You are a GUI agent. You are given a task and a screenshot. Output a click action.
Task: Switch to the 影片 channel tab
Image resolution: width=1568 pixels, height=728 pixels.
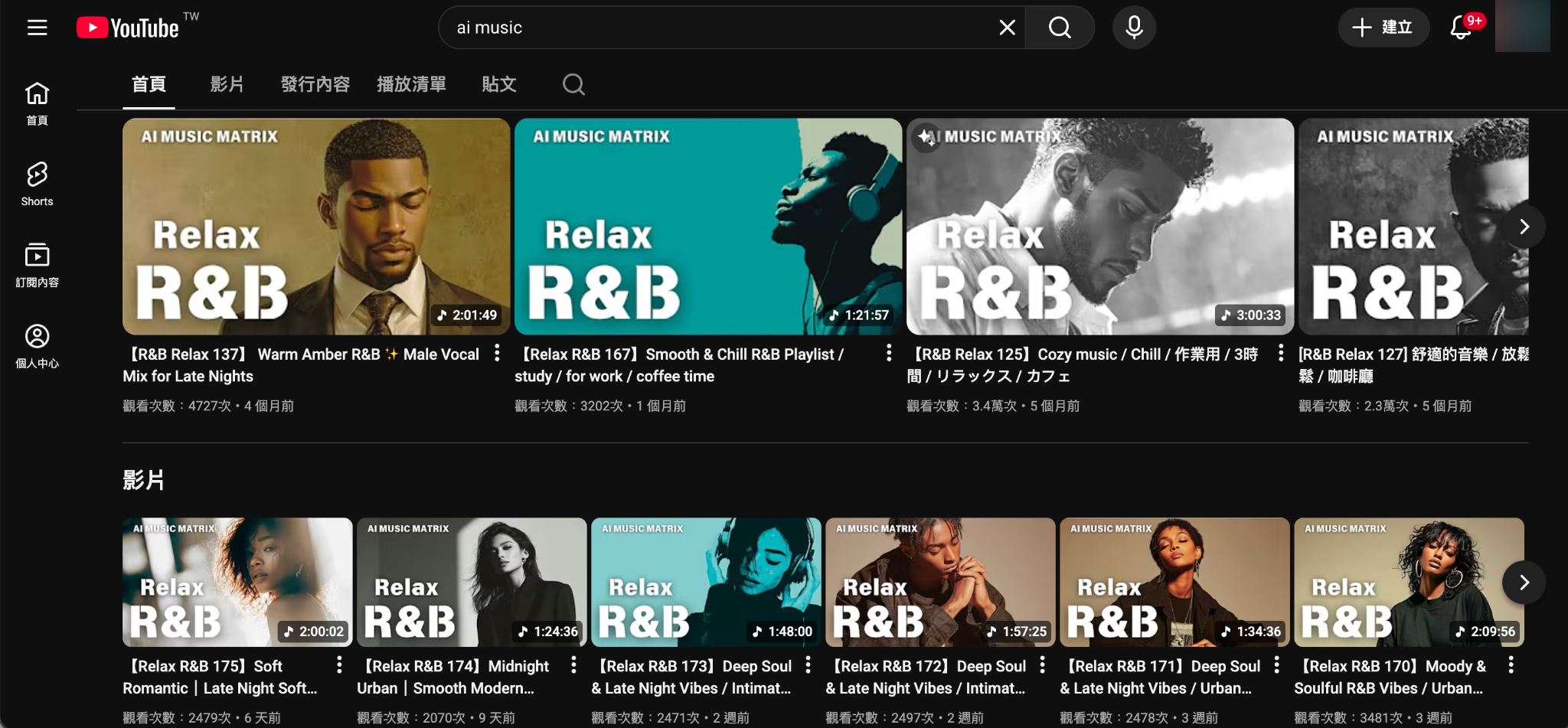[227, 84]
